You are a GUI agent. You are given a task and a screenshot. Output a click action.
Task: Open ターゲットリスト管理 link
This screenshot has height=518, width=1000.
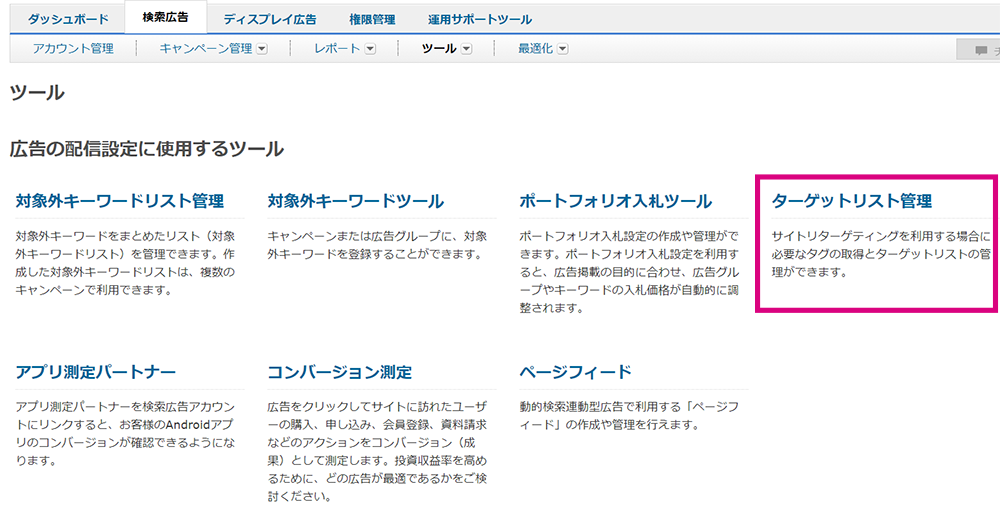[x=851, y=202]
